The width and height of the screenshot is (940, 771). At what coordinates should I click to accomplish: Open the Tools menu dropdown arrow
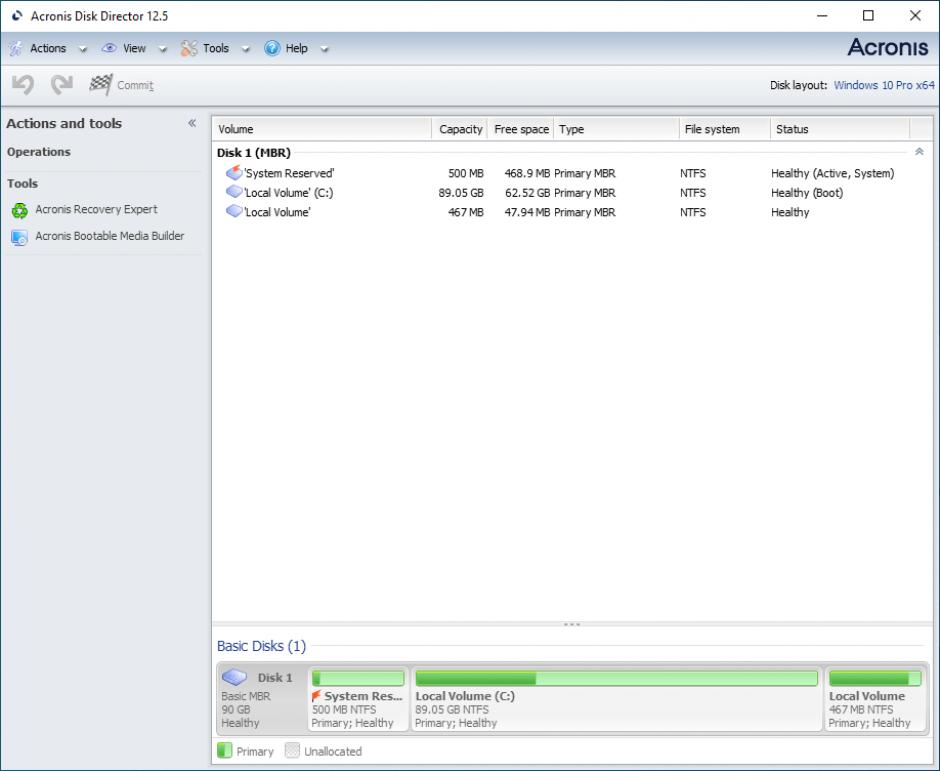[245, 49]
